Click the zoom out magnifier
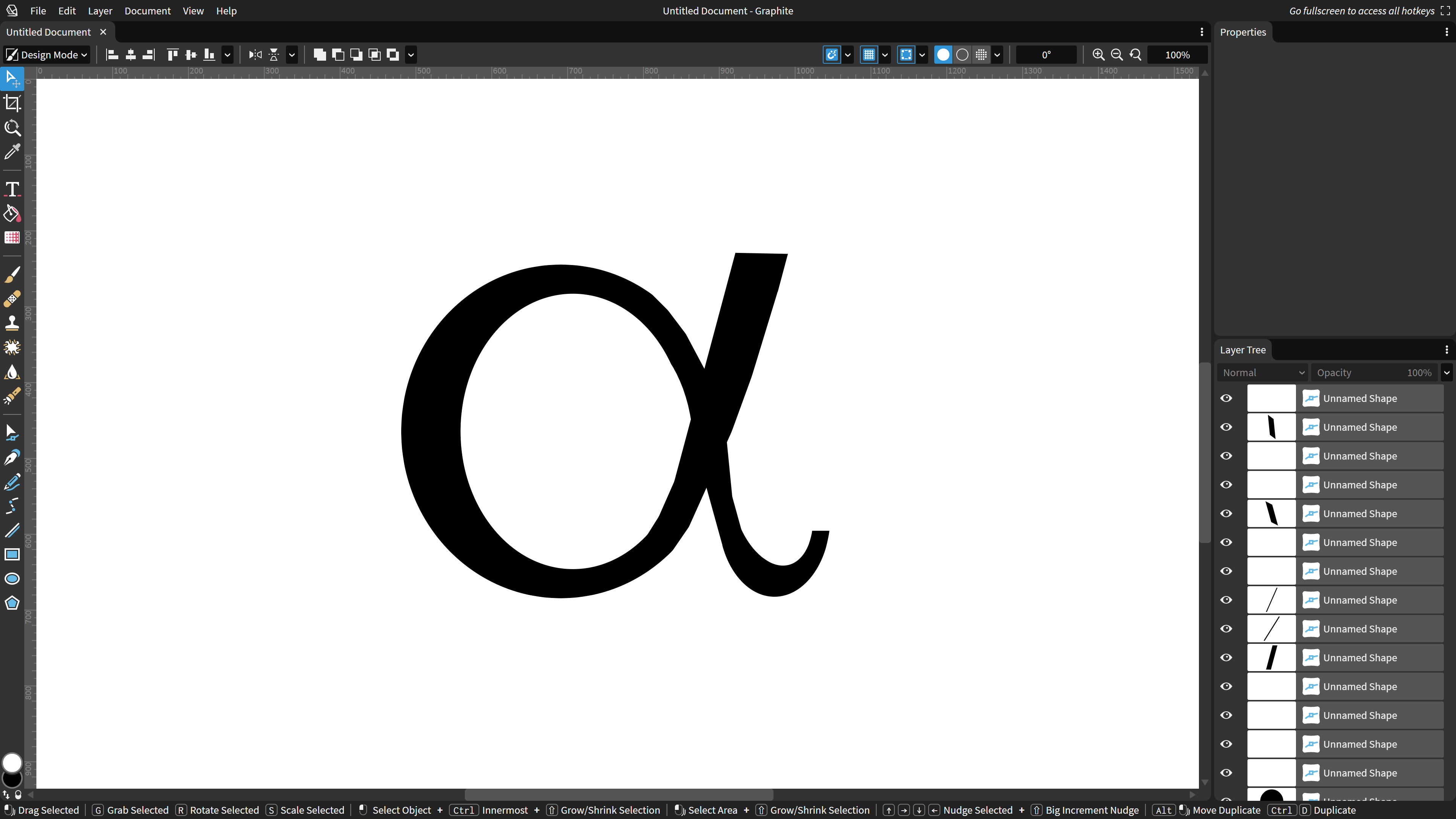The image size is (1456, 819). (1117, 55)
